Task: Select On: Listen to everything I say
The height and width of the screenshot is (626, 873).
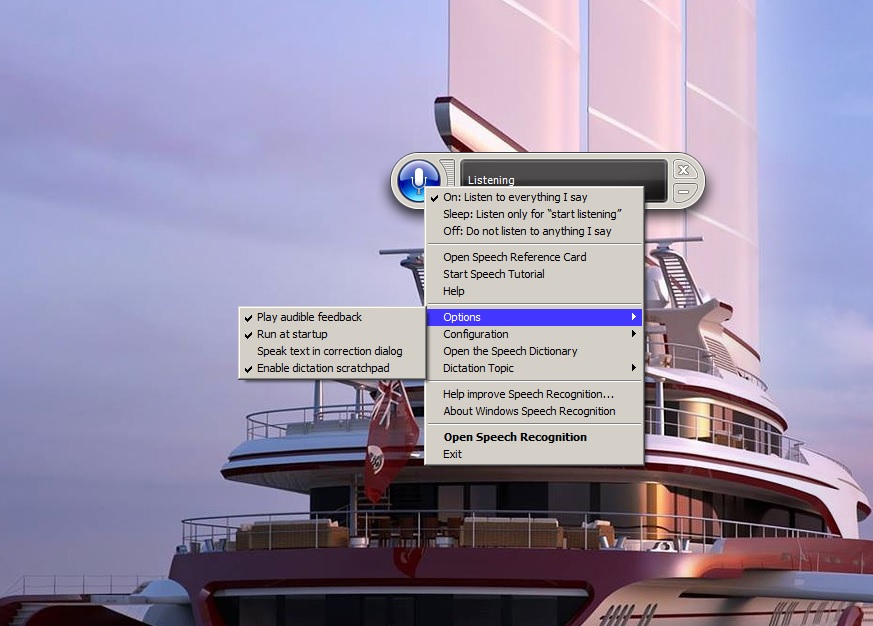Action: tap(534, 197)
